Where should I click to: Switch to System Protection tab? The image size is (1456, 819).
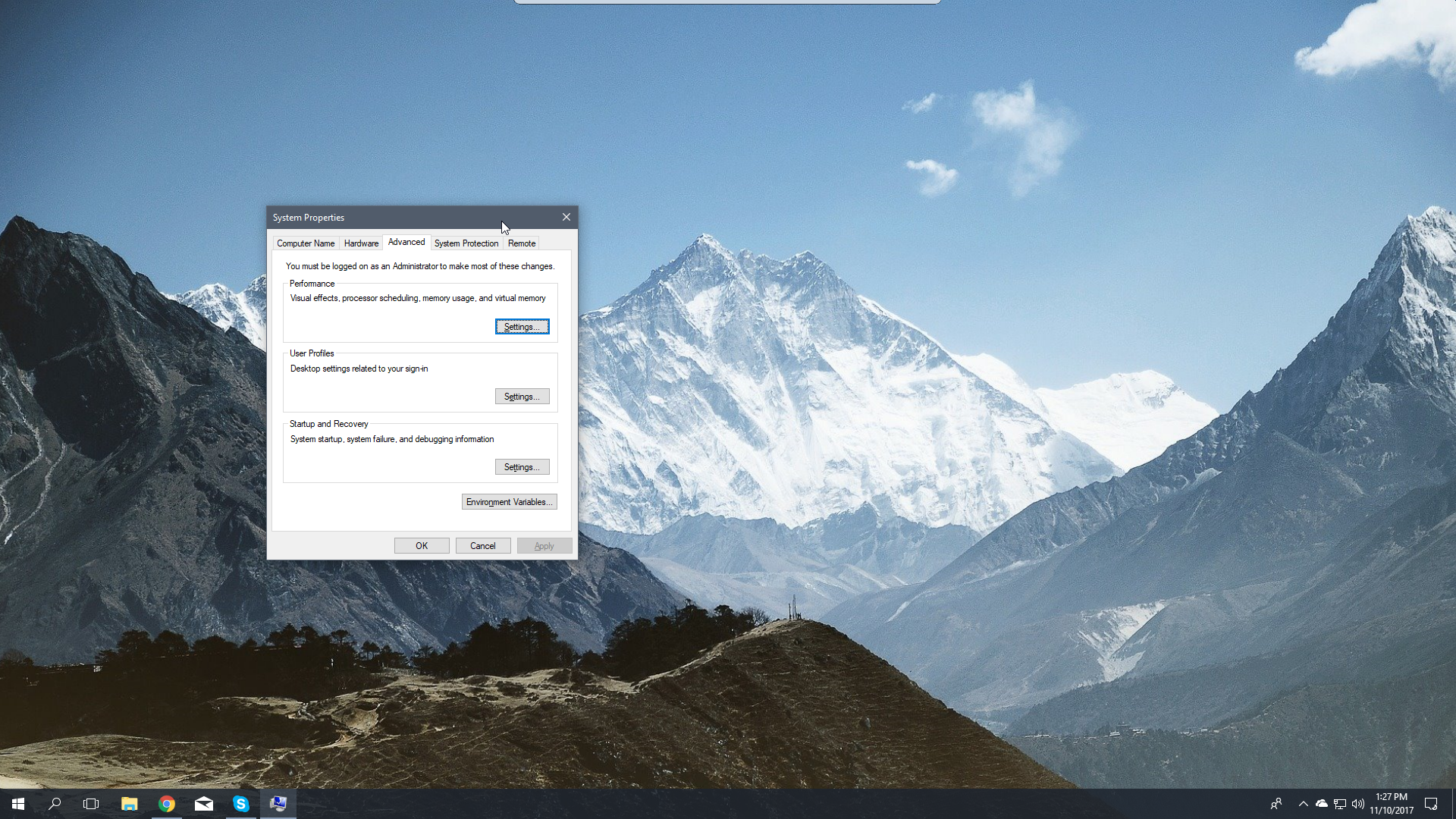pos(466,243)
